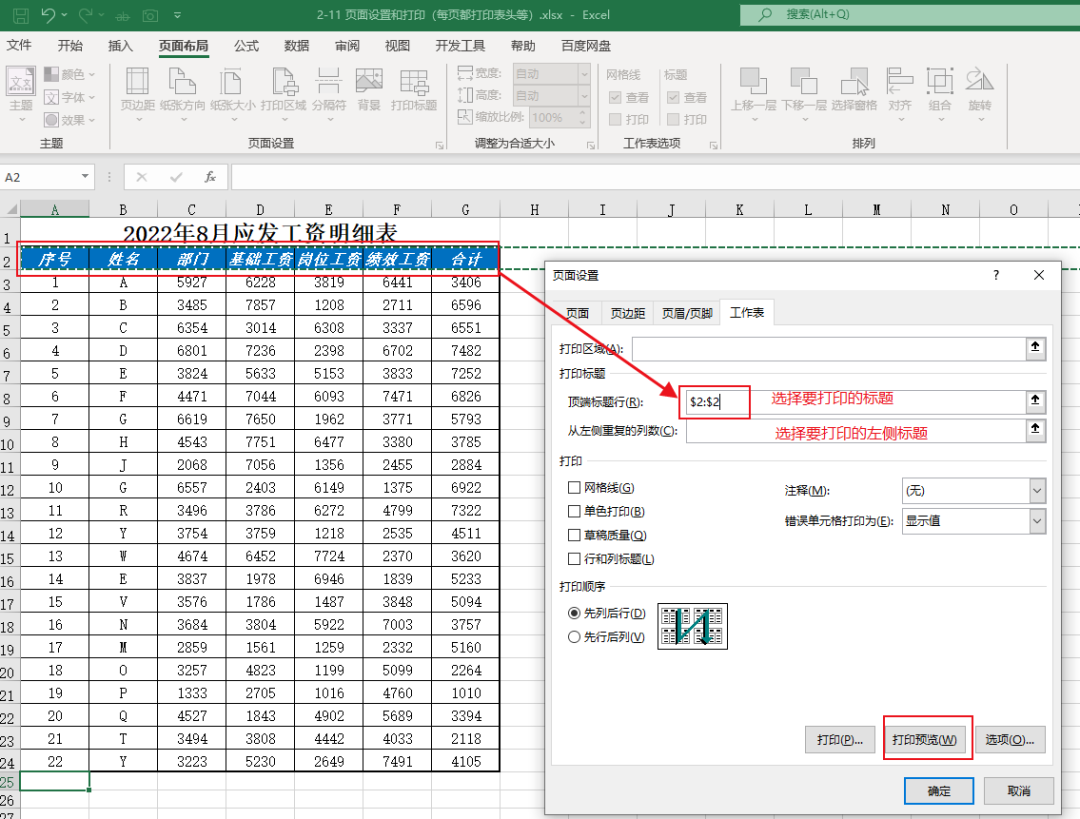Click the 顶端标题行 input with $2:$2

point(857,401)
